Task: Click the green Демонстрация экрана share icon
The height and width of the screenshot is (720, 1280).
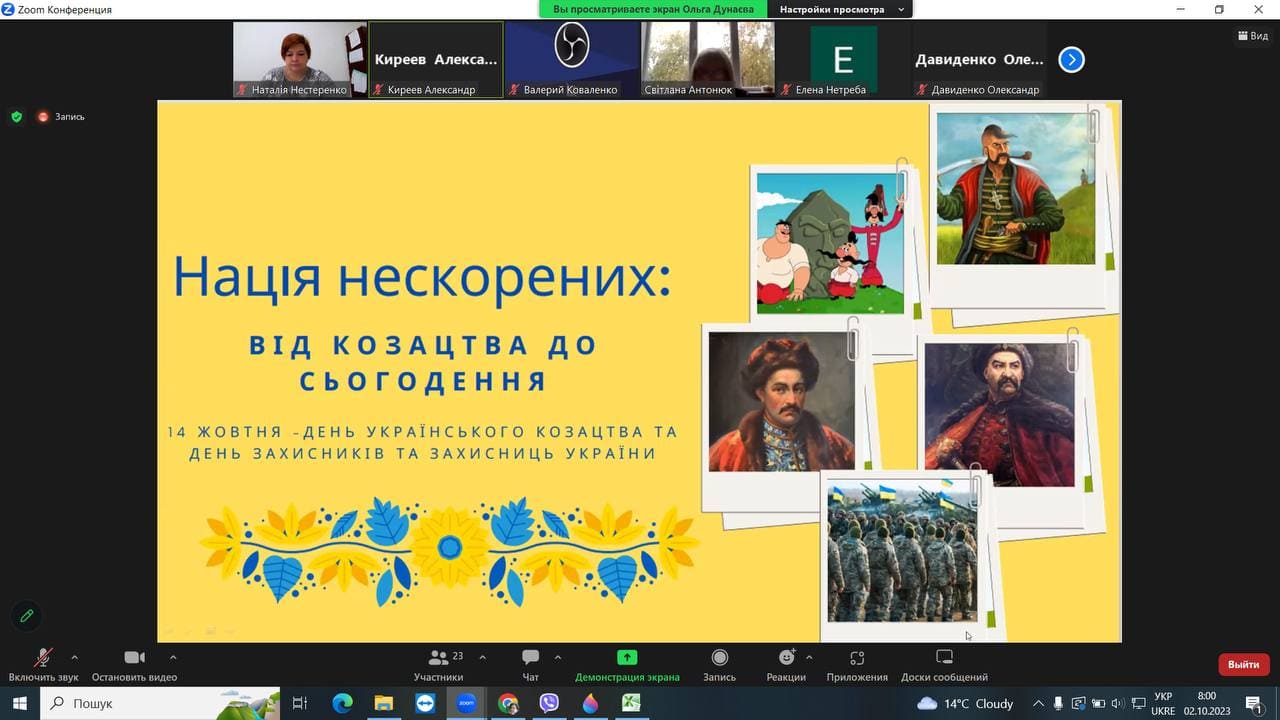Action: click(x=627, y=658)
